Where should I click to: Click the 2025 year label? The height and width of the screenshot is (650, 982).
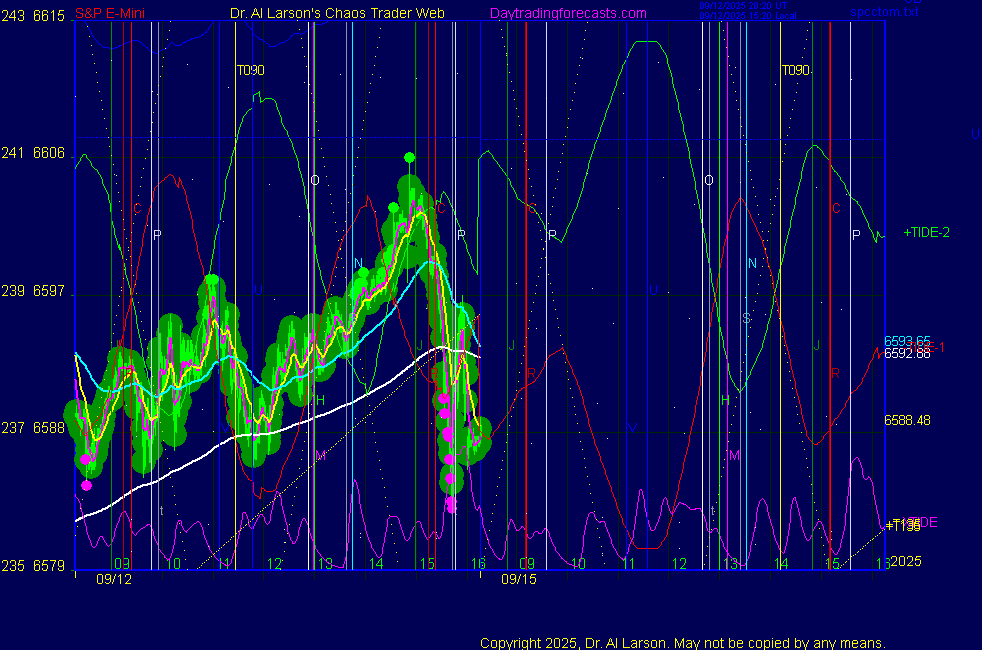point(905,561)
